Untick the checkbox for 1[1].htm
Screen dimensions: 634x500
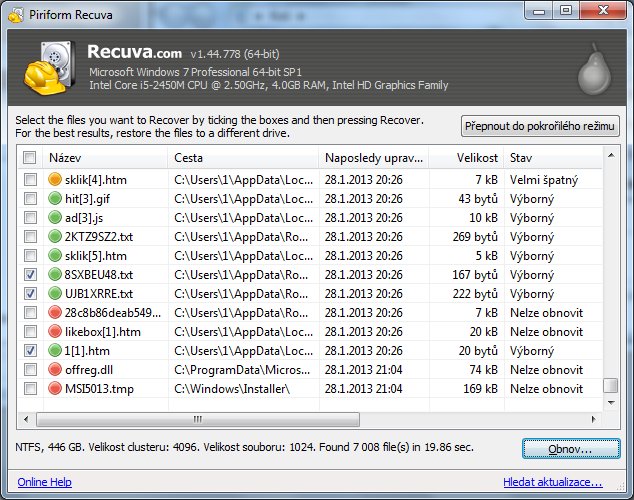coord(30,350)
